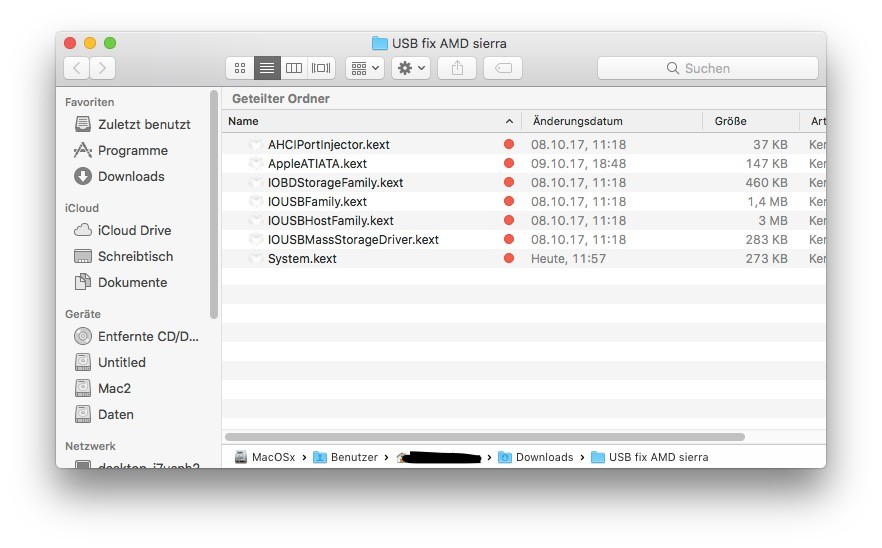Click the Dokumente document icon
This screenshot has width=882, height=548.
point(83,281)
